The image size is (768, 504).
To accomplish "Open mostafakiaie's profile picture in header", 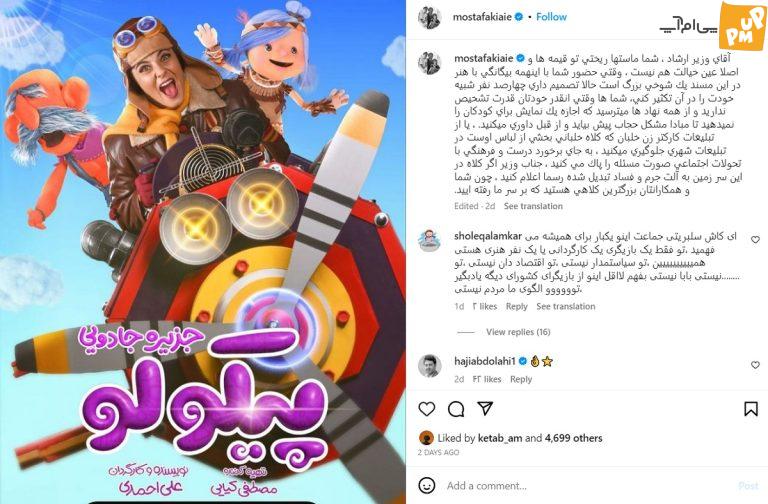I will pyautogui.click(x=430, y=18).
